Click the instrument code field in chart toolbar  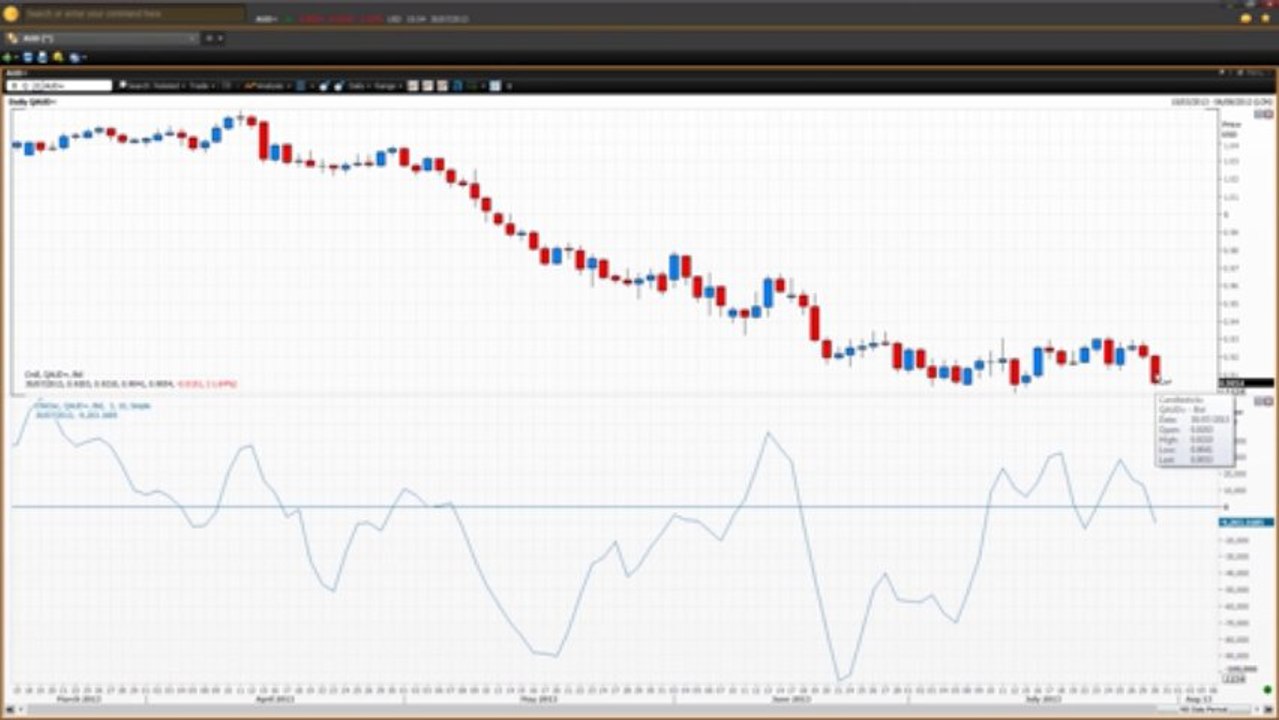[60, 86]
